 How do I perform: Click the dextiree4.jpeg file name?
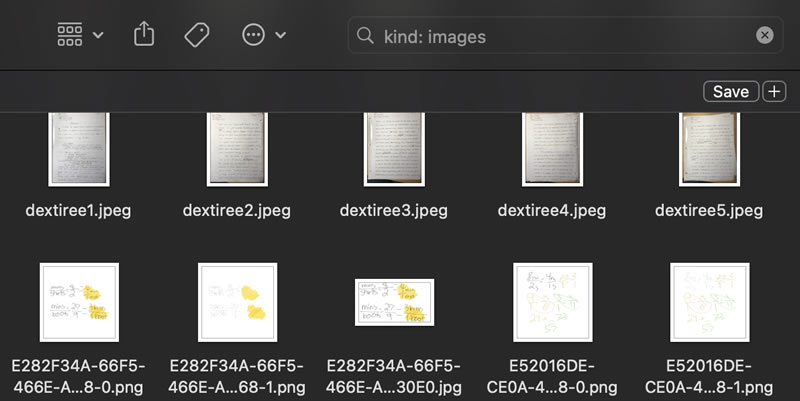(x=552, y=211)
